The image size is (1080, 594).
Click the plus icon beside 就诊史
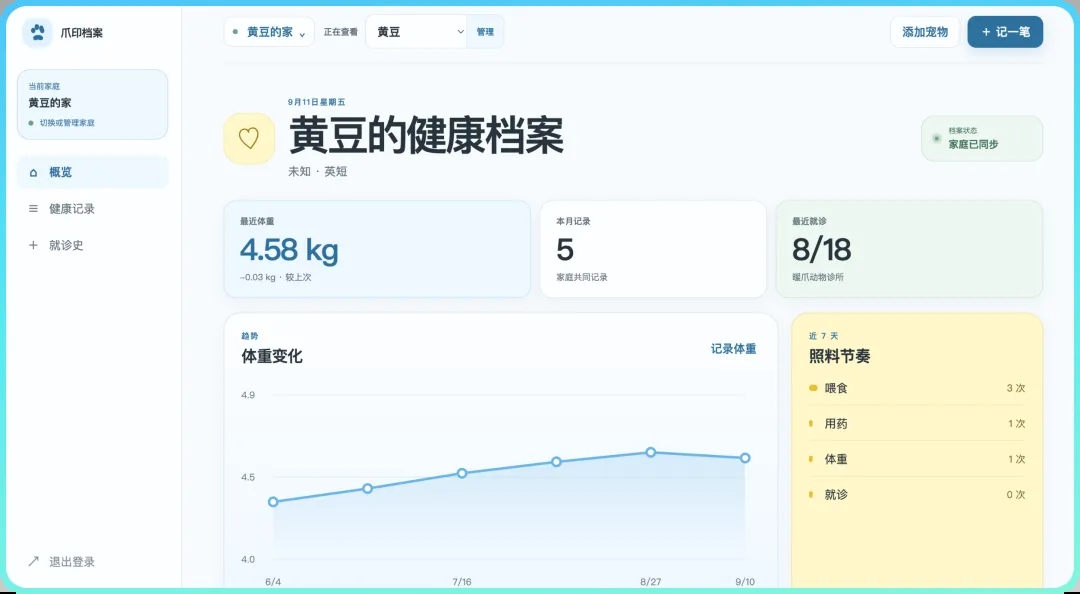click(x=33, y=245)
